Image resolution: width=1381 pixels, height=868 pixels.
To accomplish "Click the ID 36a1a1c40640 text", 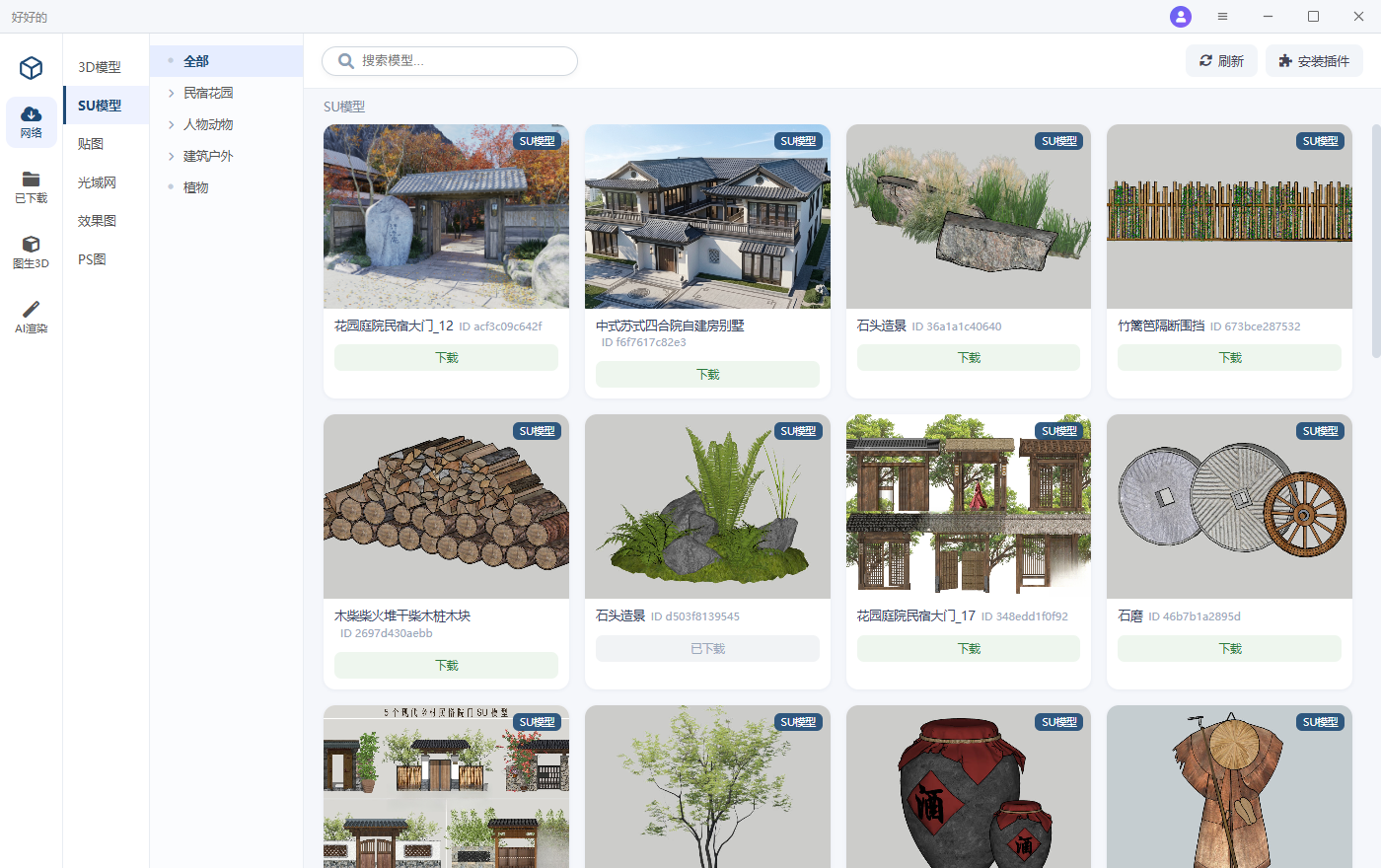I will pyautogui.click(x=956, y=326).
